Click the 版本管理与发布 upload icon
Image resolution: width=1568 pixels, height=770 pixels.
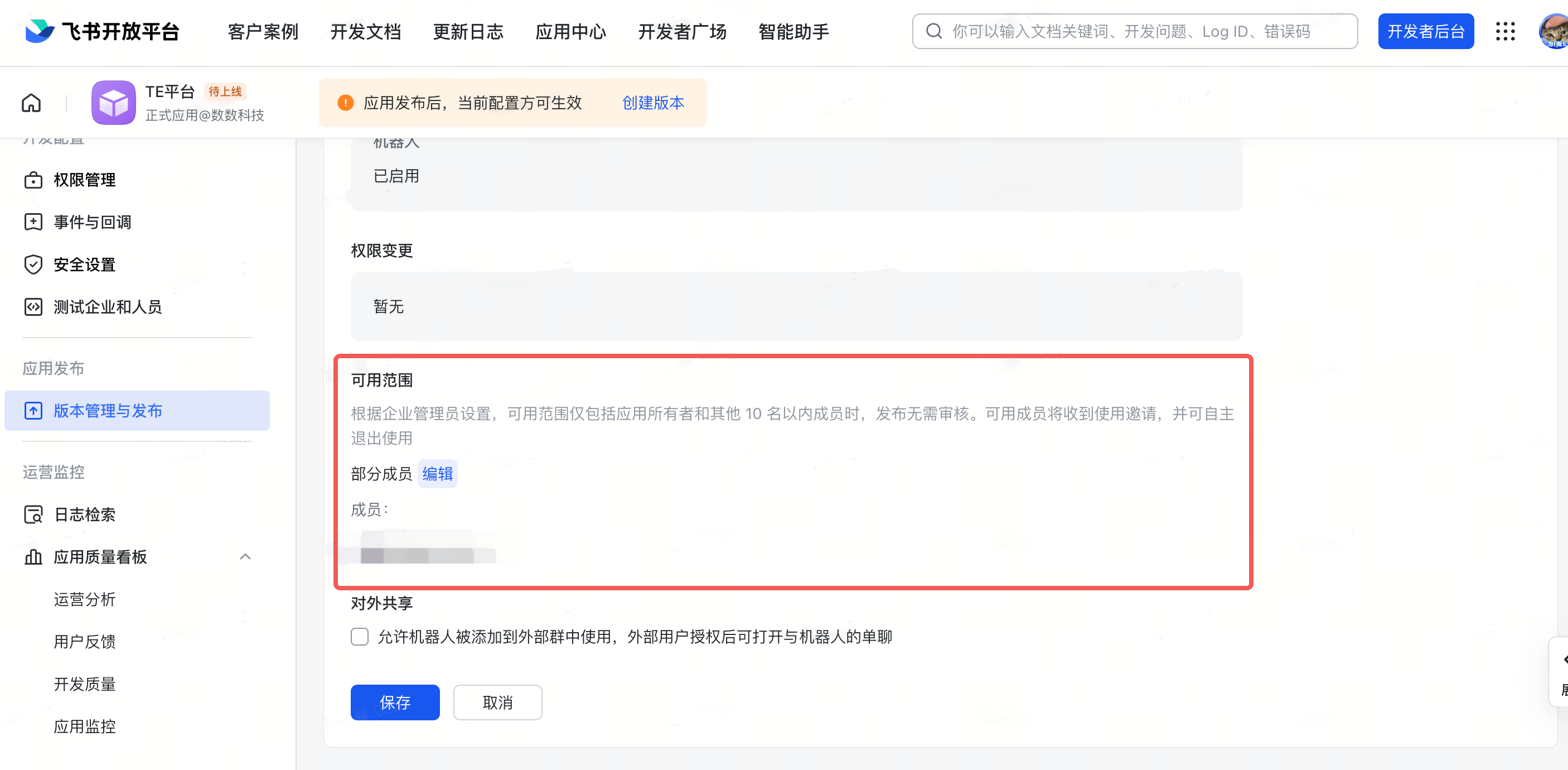(x=33, y=411)
